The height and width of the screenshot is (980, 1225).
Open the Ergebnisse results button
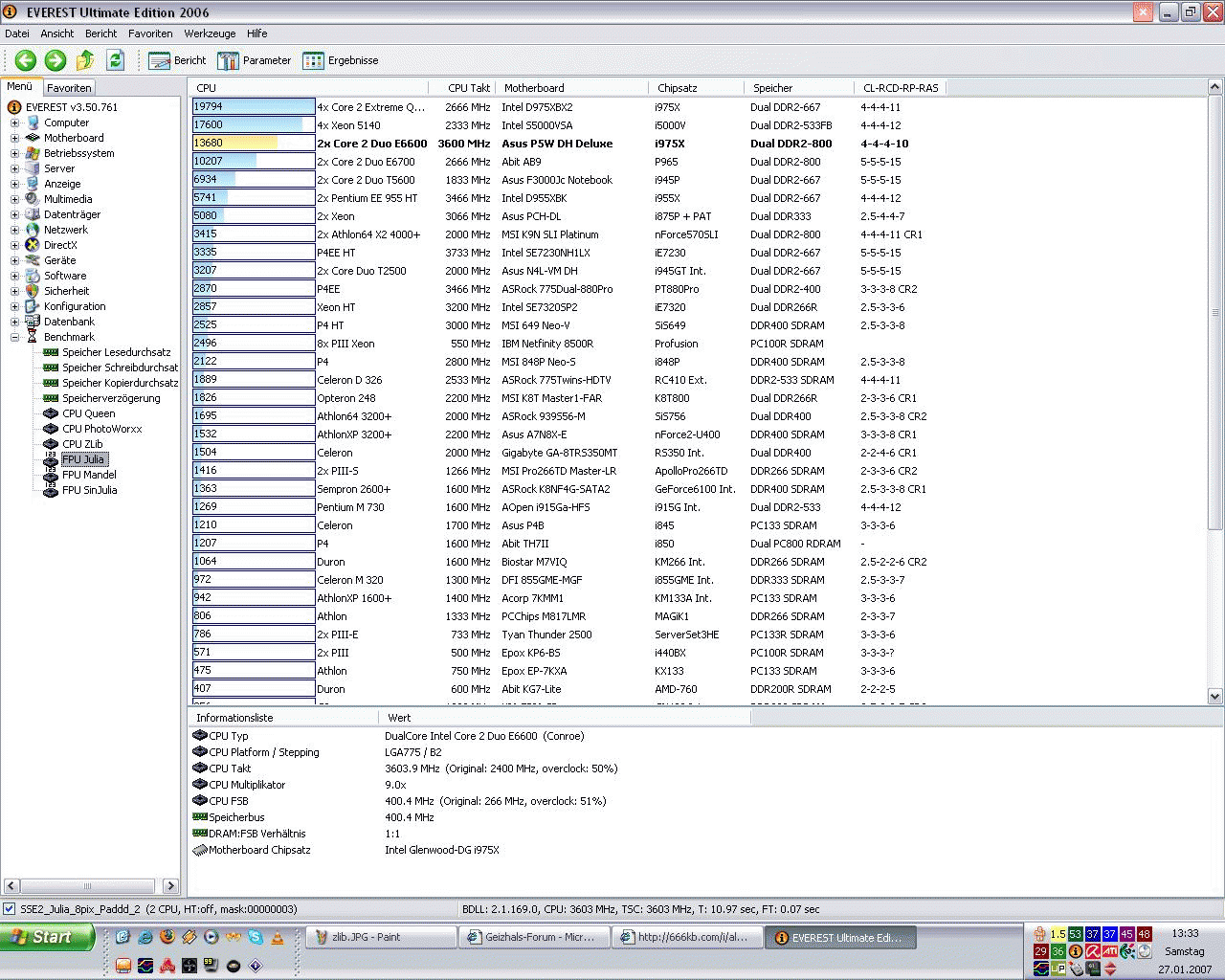click(340, 60)
